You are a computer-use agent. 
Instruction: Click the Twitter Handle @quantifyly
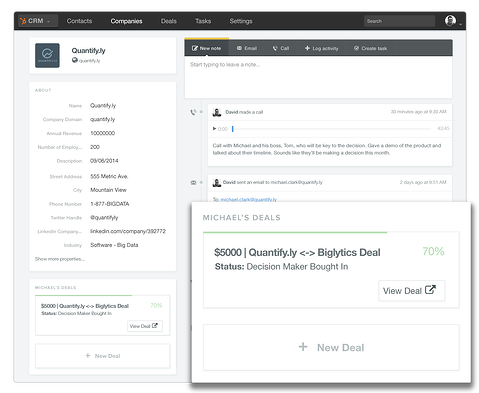click(104, 218)
